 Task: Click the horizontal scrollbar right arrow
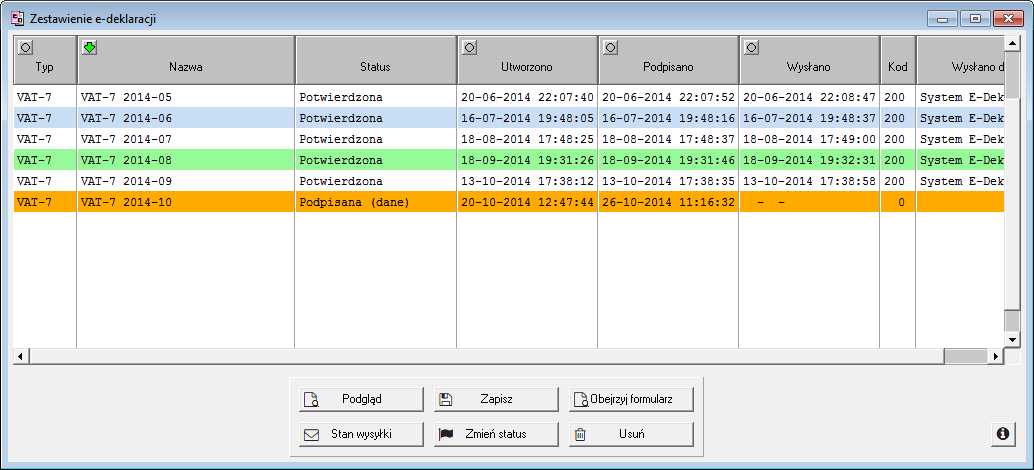995,356
